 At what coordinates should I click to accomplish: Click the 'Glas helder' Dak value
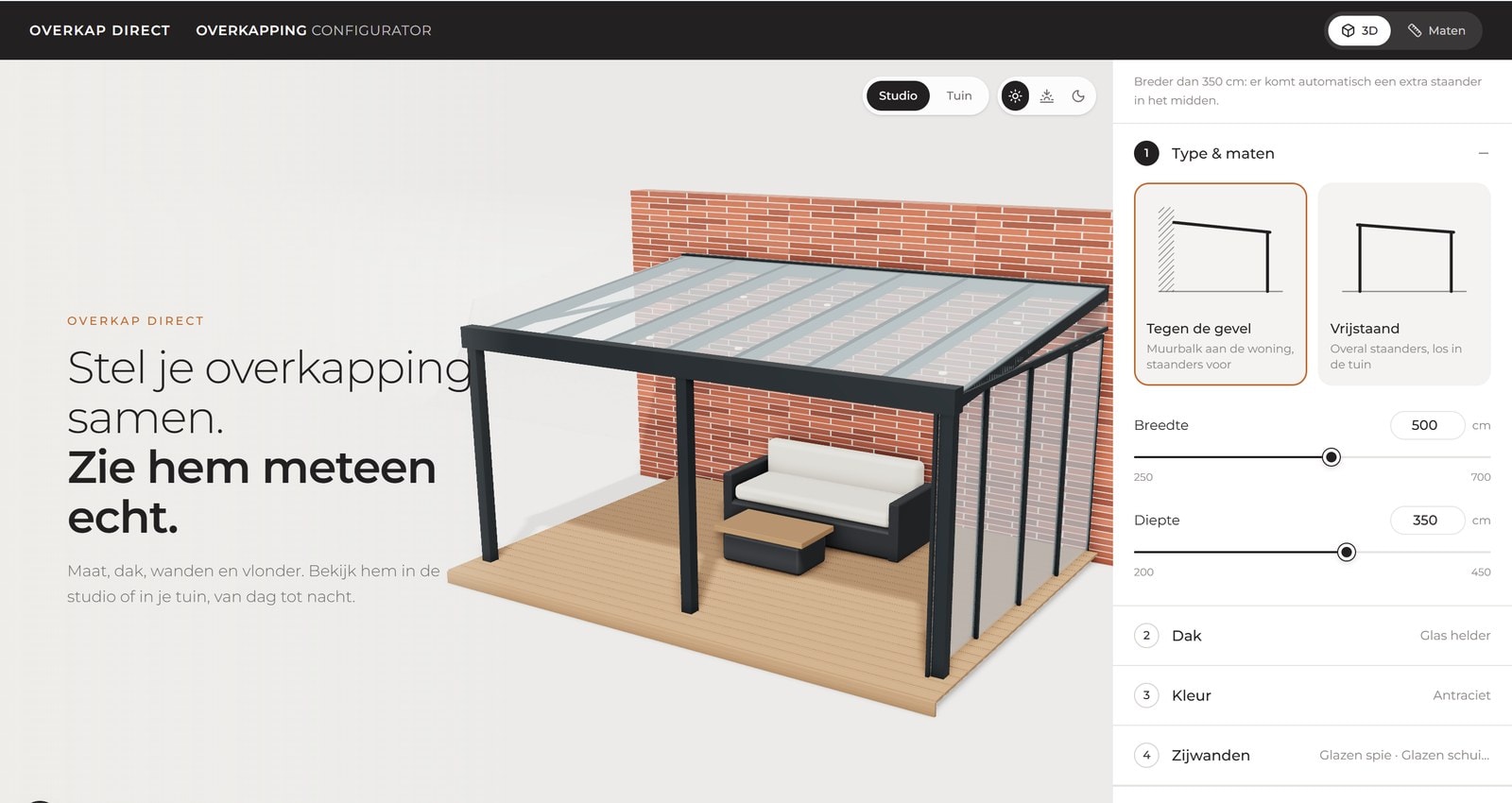coord(1455,636)
